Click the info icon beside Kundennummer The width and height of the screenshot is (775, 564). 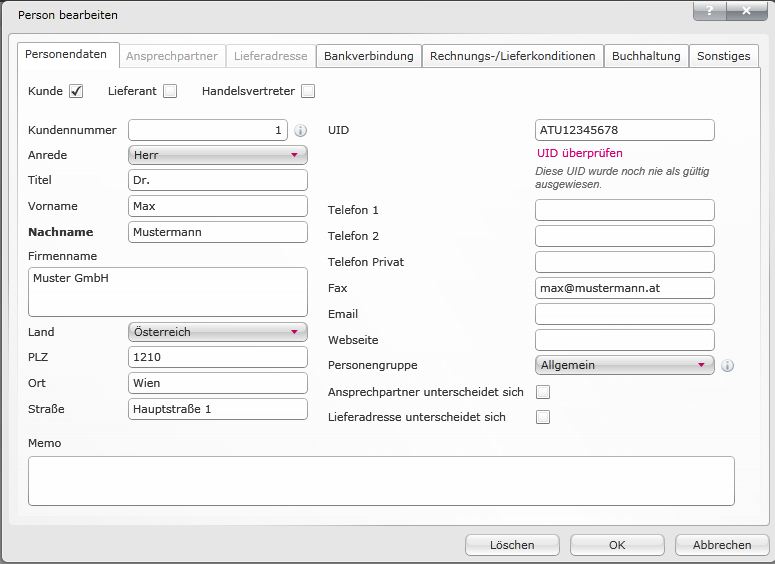[x=300, y=130]
